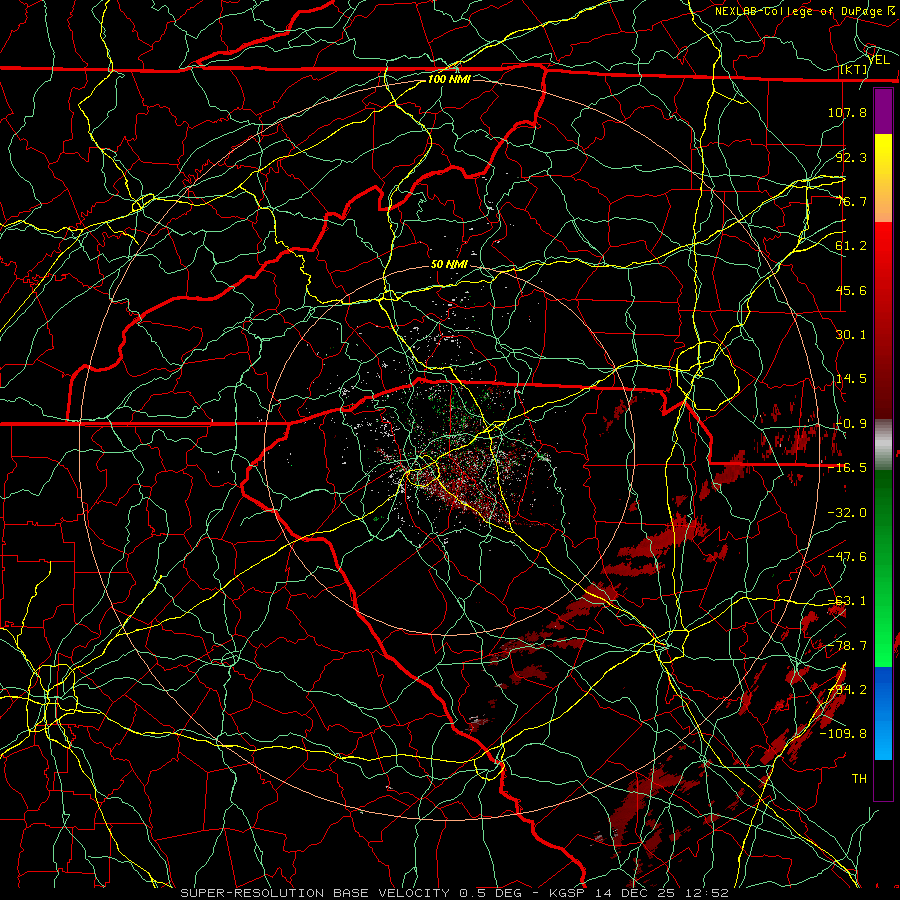The width and height of the screenshot is (900, 900).
Task: Select the -0.9 legend value
Action: click(x=851, y=424)
